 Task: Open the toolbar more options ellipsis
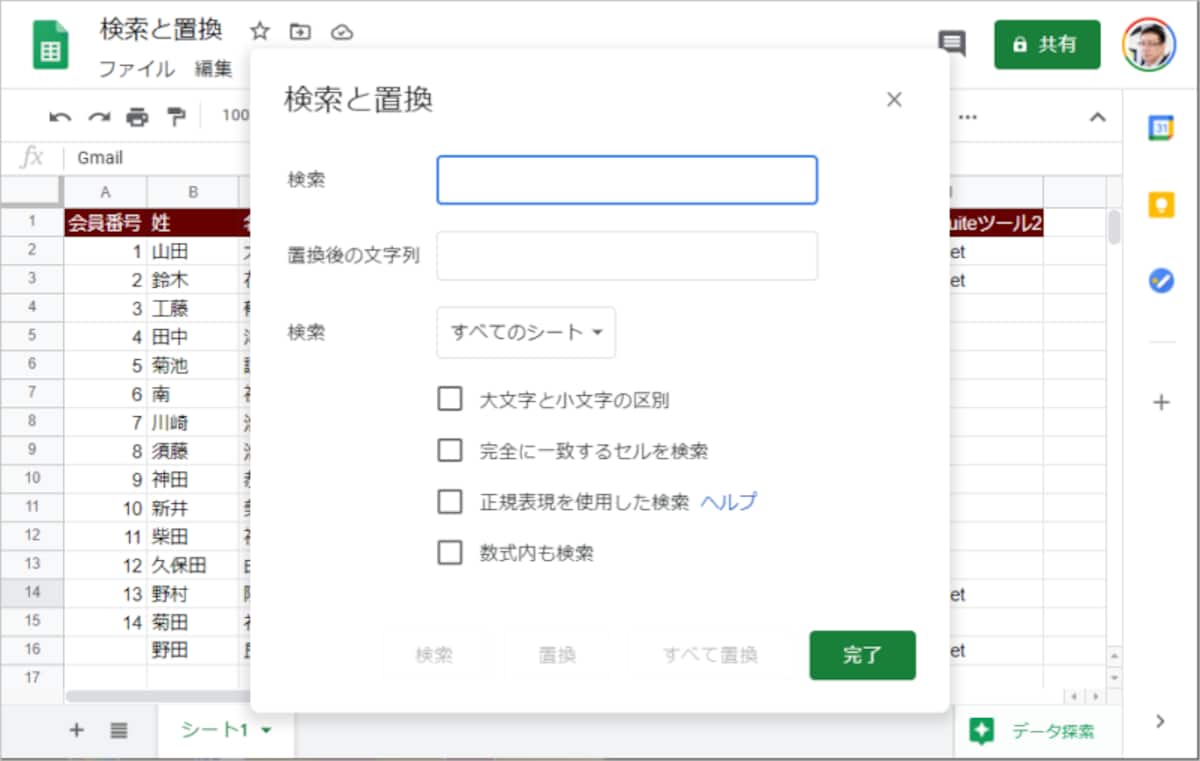[967, 117]
